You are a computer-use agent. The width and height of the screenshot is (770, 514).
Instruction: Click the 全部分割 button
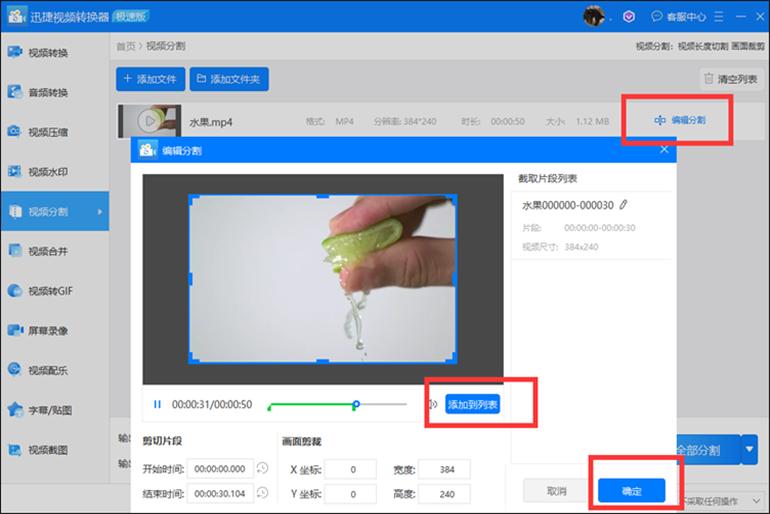click(x=707, y=450)
